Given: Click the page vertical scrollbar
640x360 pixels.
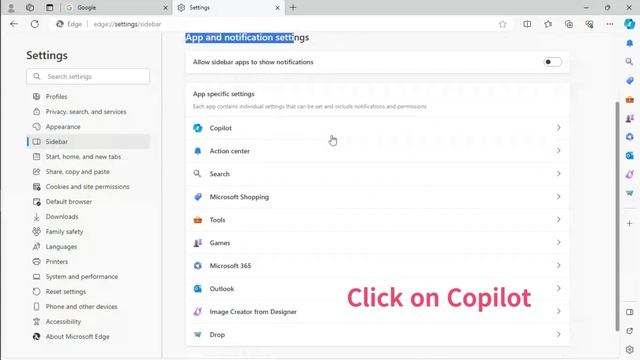Looking at the screenshot, I should click(x=617, y=216).
